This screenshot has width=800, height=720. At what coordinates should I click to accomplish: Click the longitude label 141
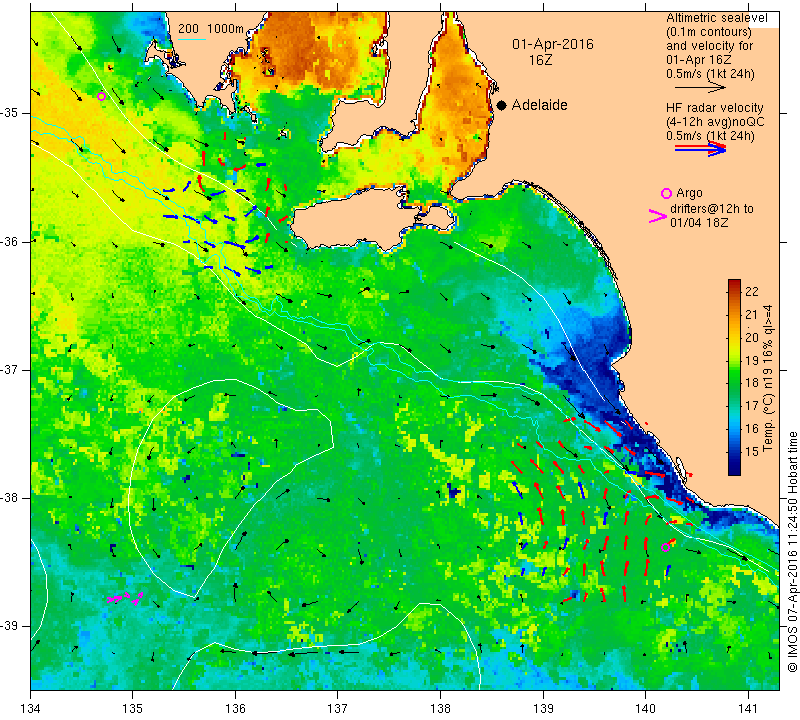[x=748, y=708]
